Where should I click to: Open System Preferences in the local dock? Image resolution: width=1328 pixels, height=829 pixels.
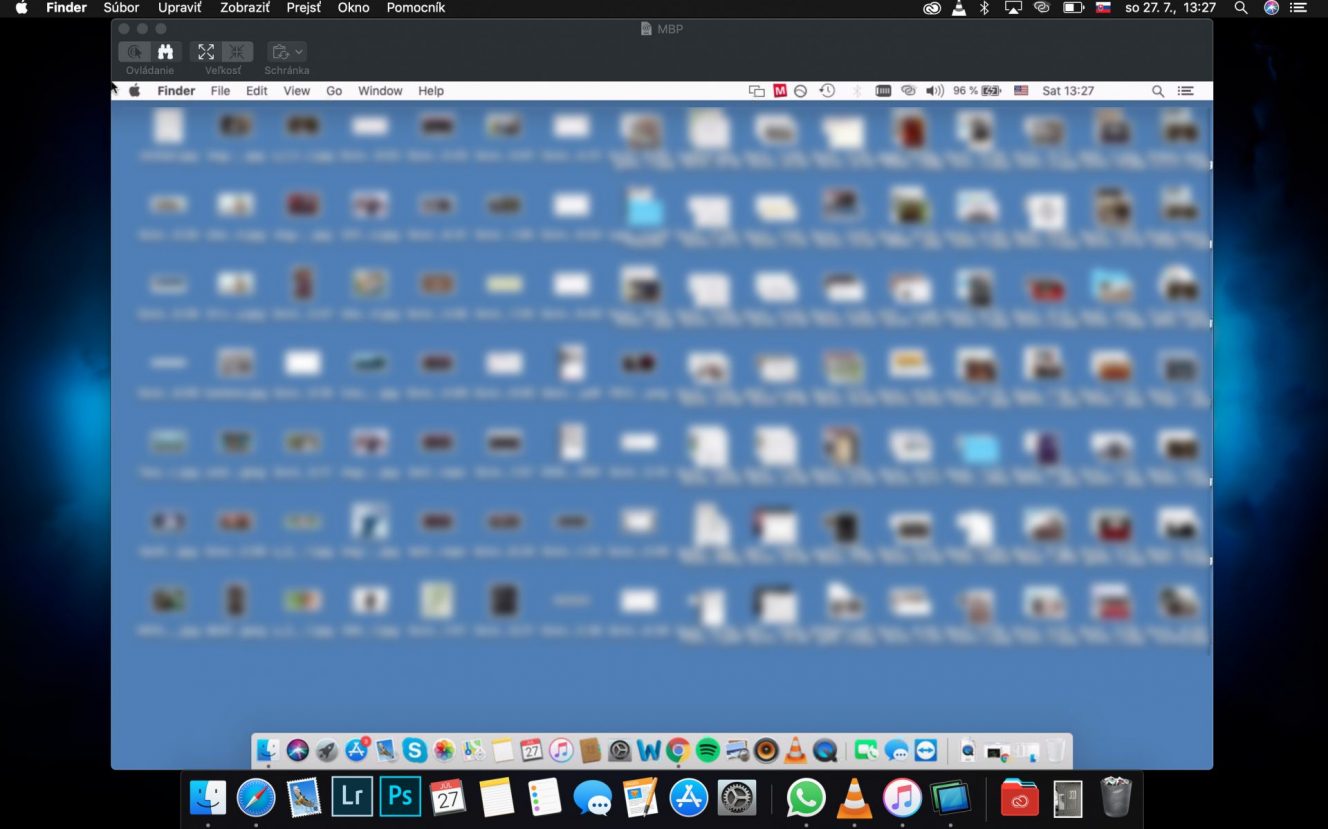737,797
